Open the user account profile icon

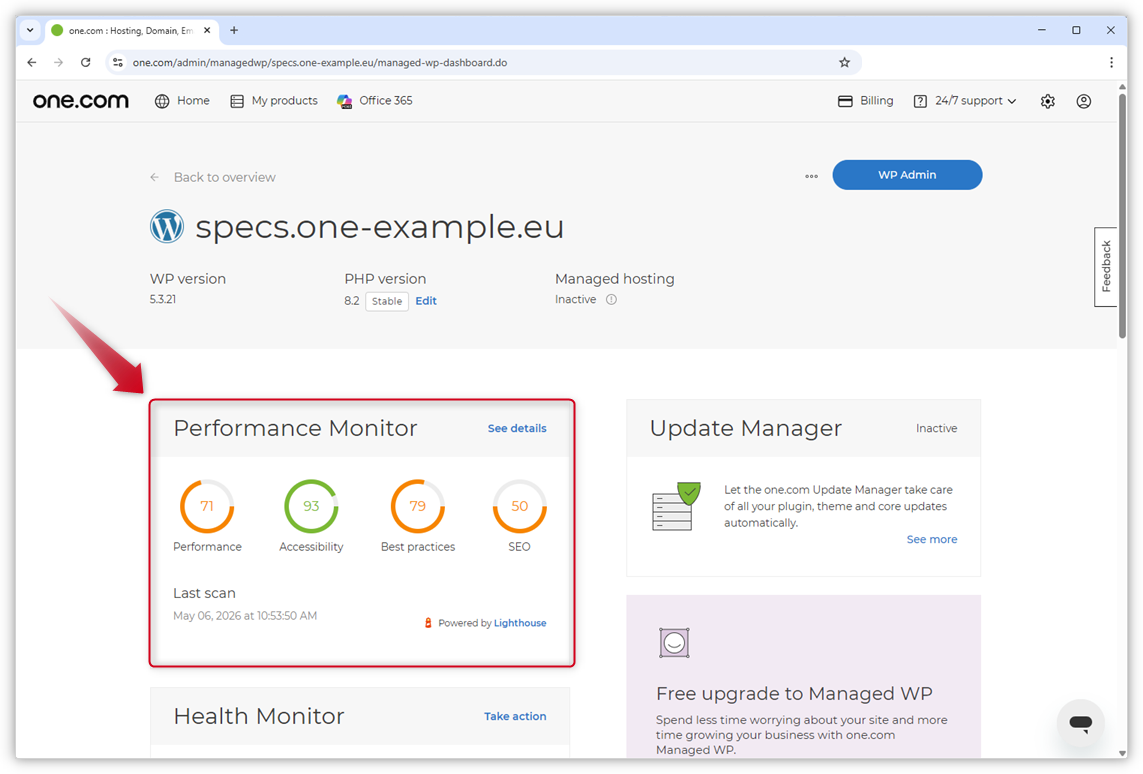tap(1084, 101)
